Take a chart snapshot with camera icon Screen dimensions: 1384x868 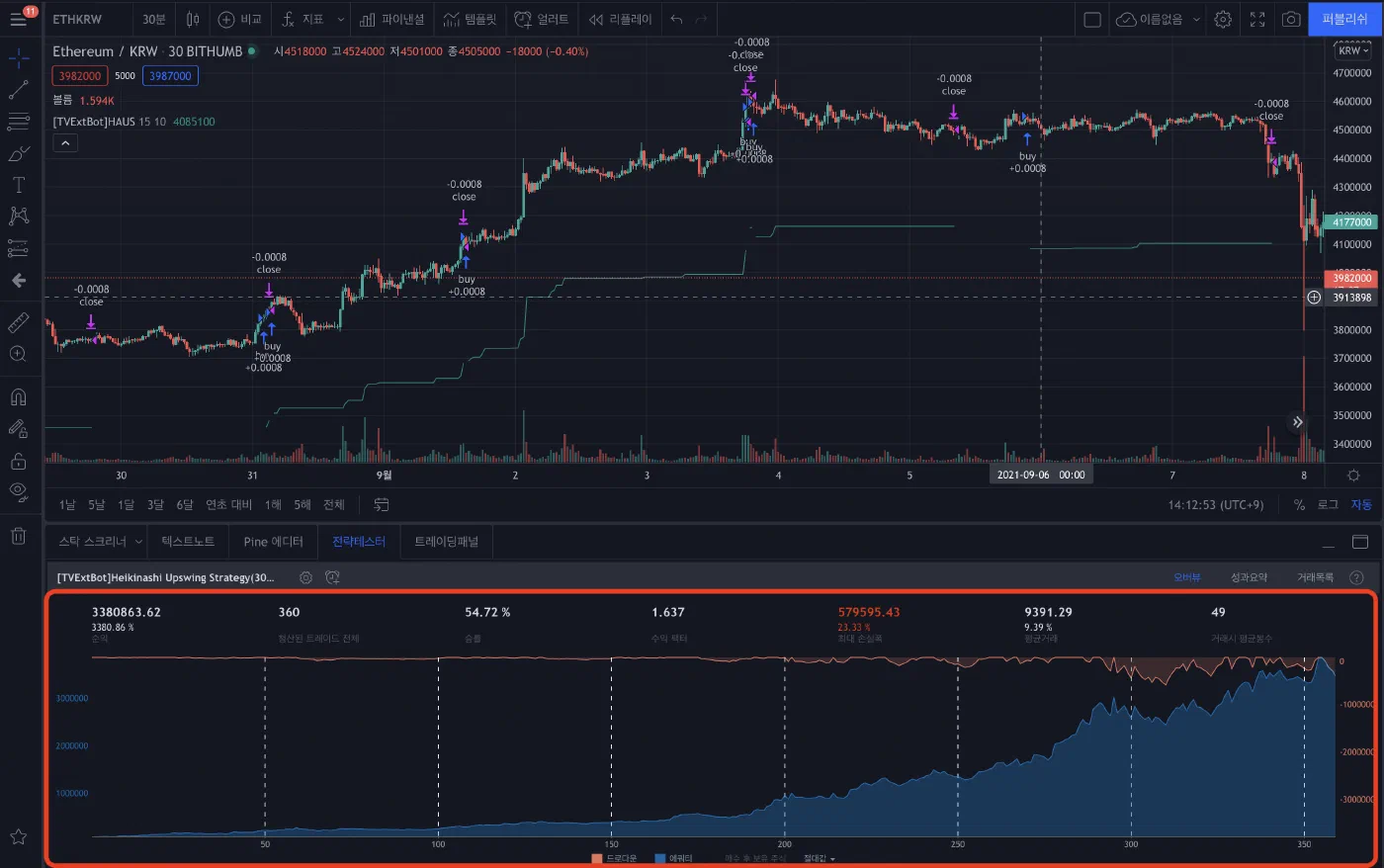(1291, 19)
